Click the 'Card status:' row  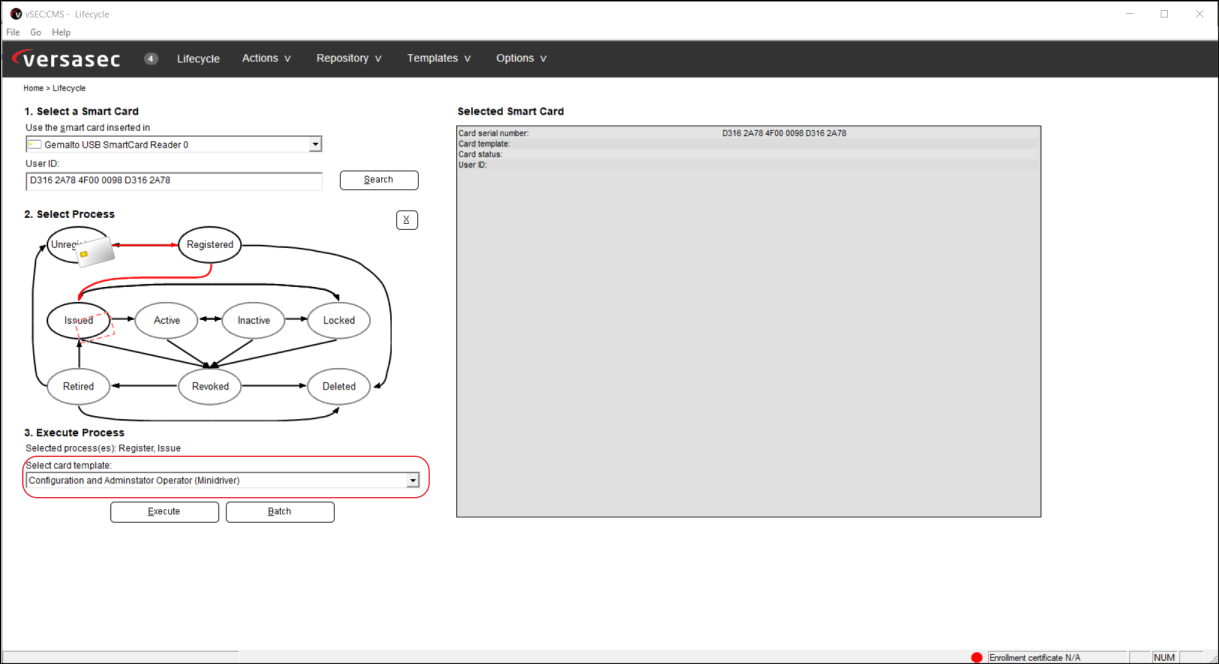(x=748, y=154)
